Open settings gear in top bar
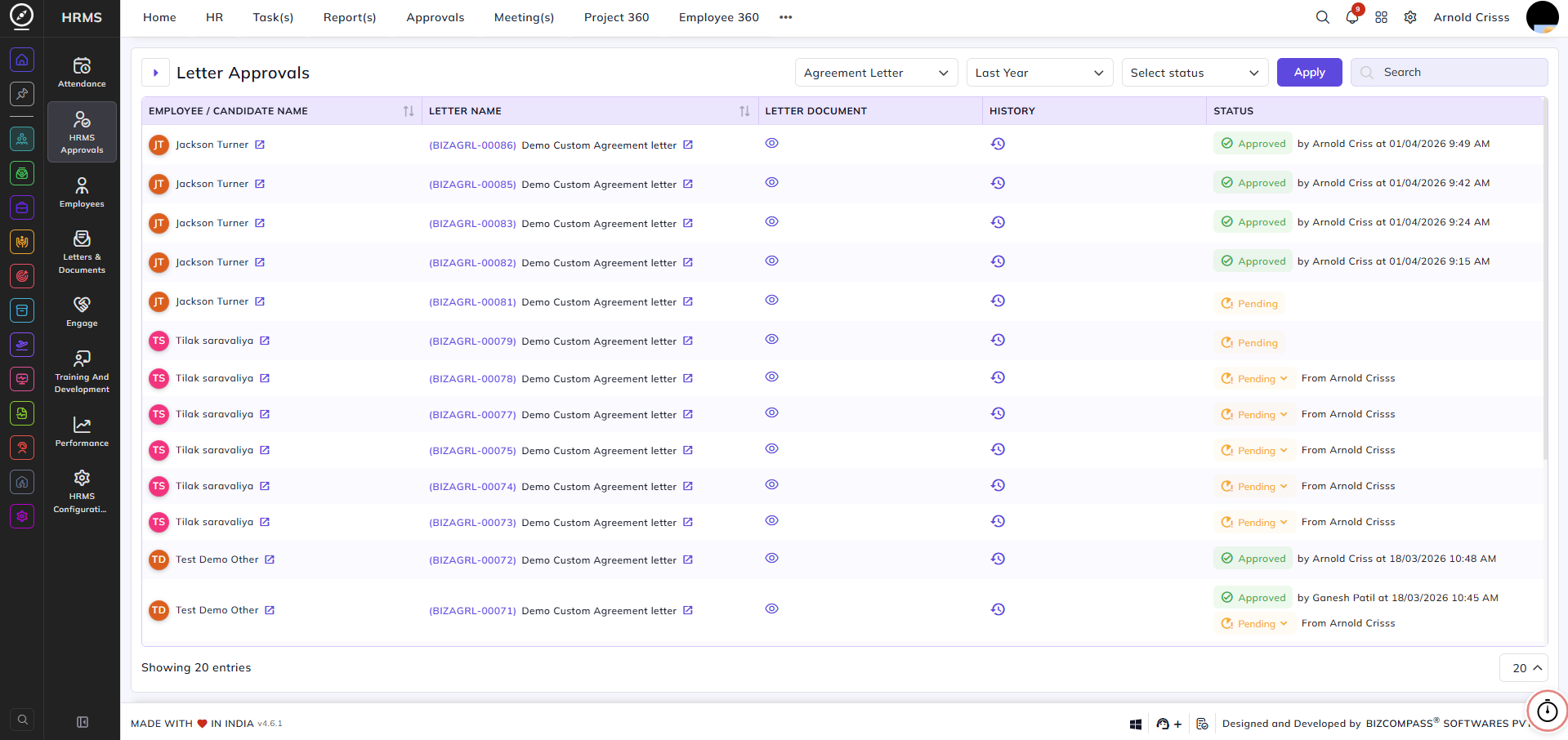Screen dimensions: 1568x740 point(1410,17)
